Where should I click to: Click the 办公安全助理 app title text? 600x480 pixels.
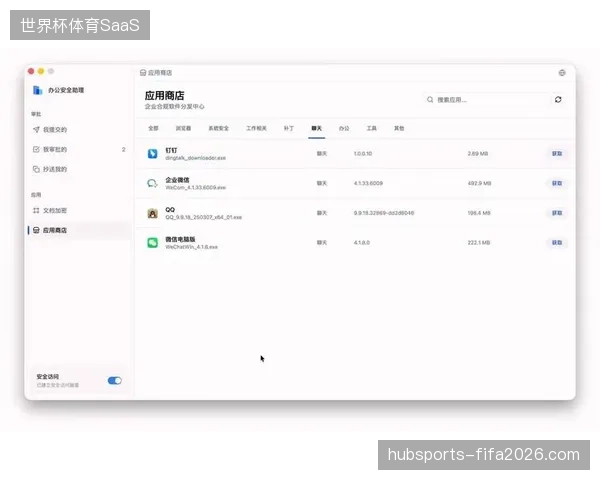pos(66,90)
